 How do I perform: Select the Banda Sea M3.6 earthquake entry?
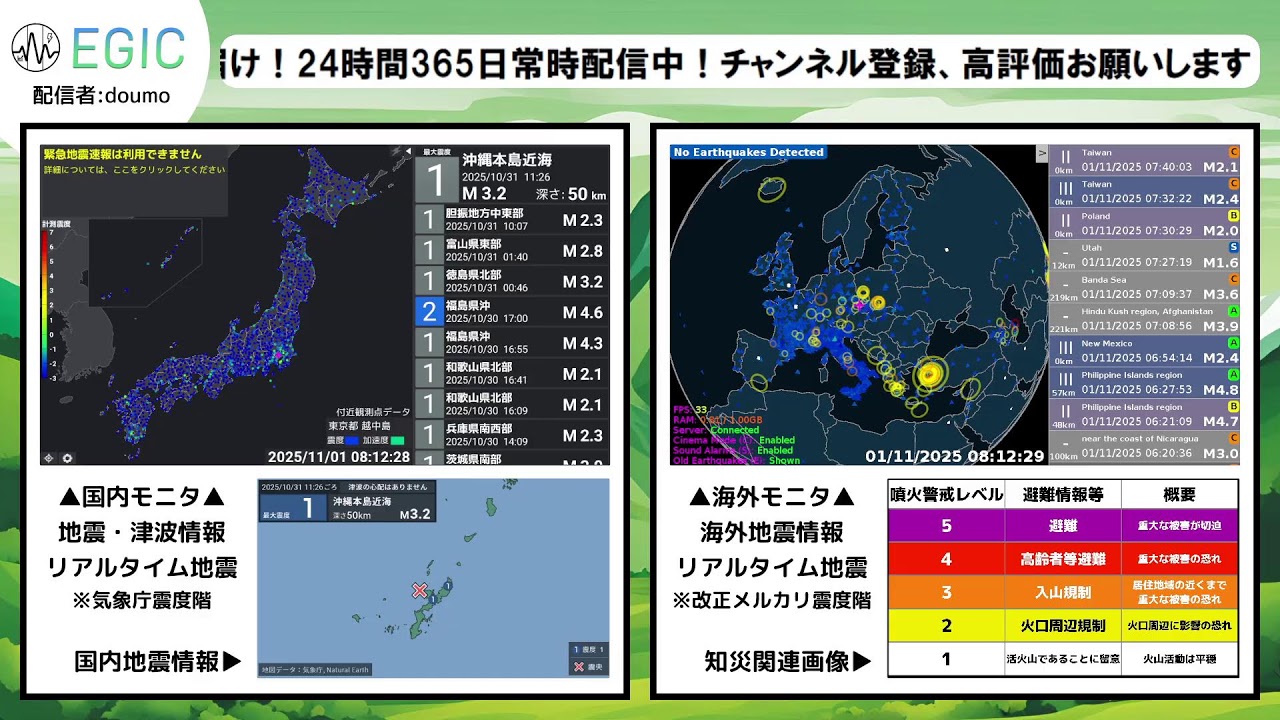click(x=1144, y=288)
